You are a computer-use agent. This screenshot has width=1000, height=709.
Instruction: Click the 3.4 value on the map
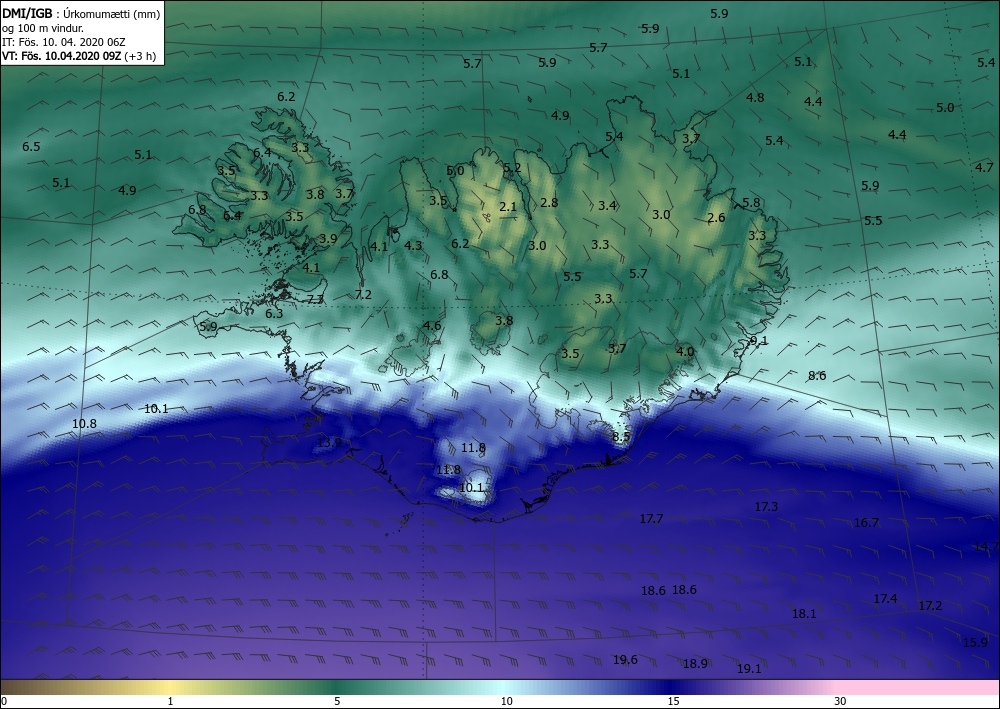click(x=607, y=205)
